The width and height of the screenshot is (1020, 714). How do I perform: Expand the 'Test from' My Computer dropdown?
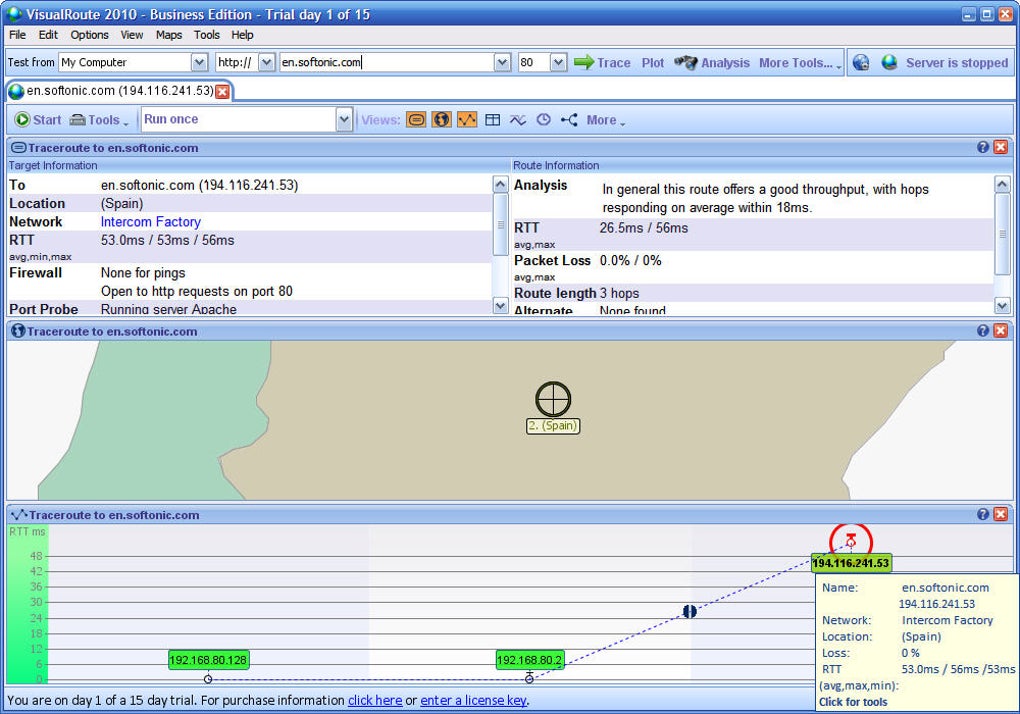(200, 62)
